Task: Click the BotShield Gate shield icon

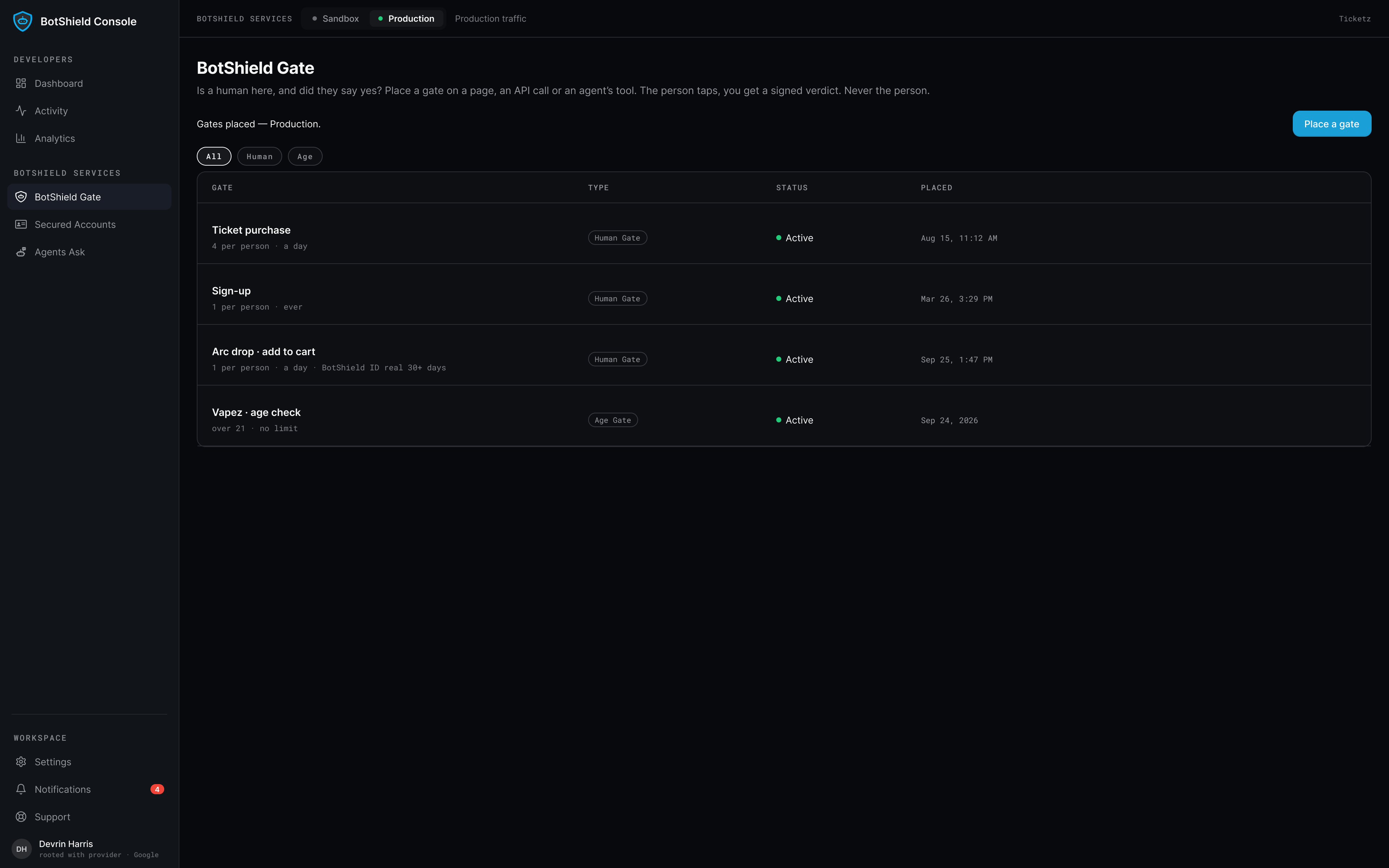Action: [21, 197]
